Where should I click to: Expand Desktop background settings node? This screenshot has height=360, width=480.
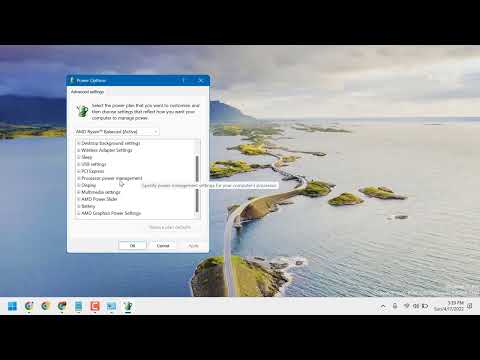tap(79, 143)
